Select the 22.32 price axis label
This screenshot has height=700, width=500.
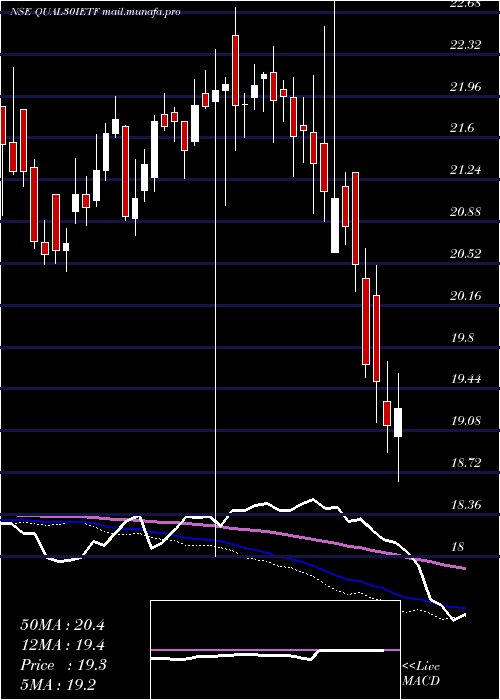click(465, 45)
